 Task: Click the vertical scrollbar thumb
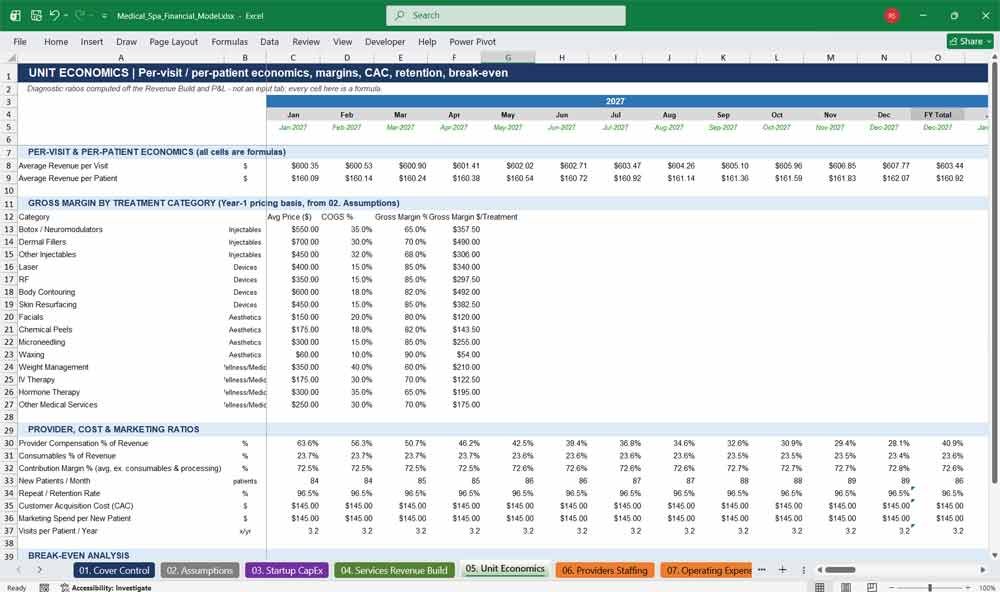(994, 272)
